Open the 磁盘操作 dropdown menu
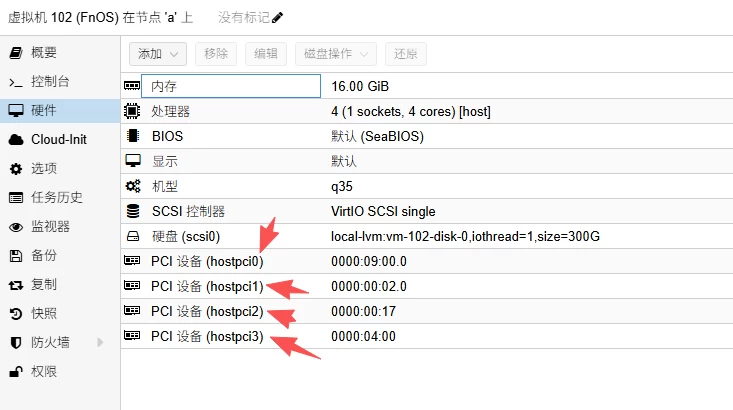Screen dimensions: 733x410 click(337, 54)
